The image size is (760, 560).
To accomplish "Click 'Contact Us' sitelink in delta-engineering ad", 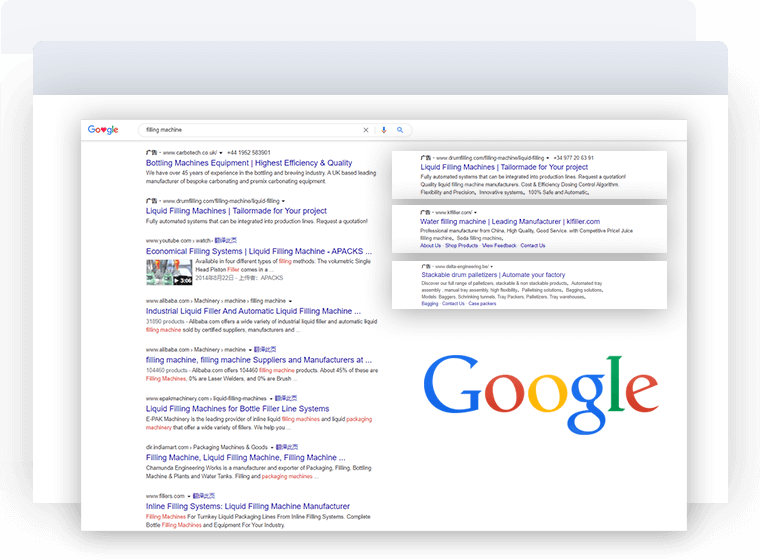I will coord(453,304).
